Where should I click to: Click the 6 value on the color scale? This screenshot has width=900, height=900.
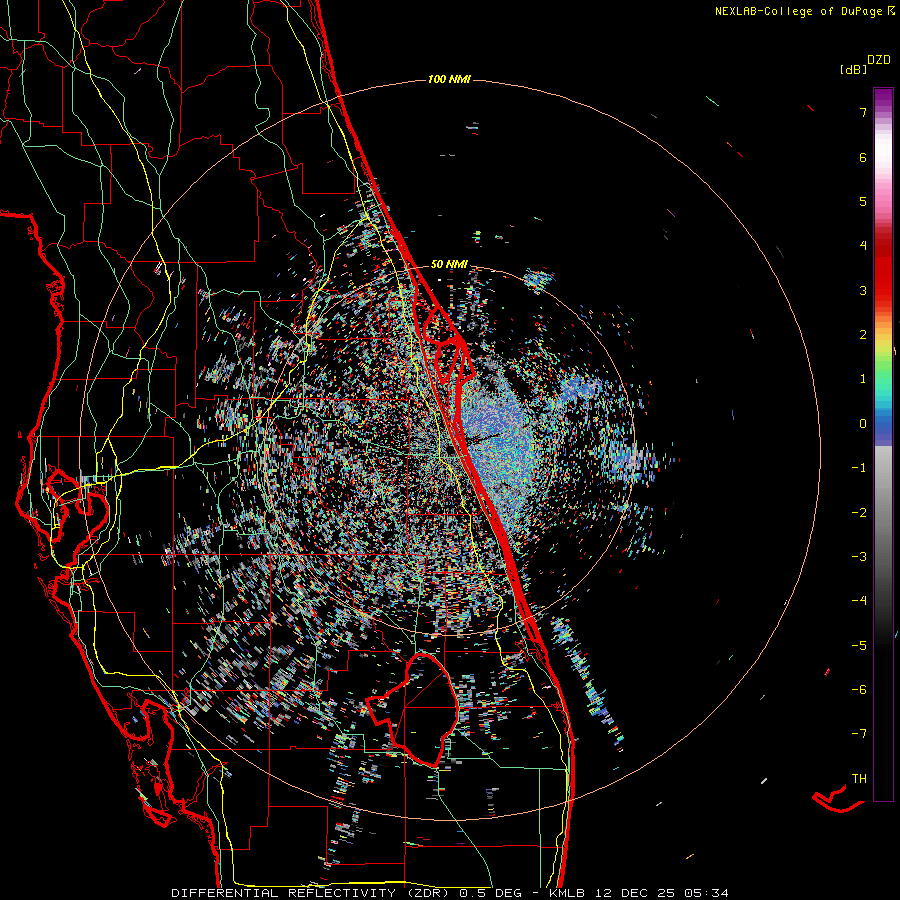coord(863,157)
